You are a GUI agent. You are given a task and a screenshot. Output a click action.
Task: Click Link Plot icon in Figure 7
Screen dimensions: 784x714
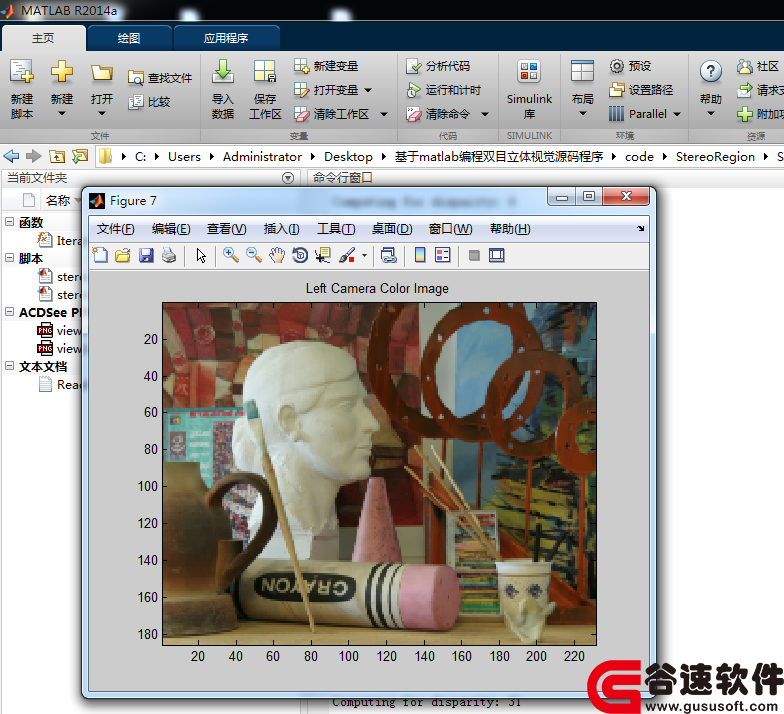388,256
